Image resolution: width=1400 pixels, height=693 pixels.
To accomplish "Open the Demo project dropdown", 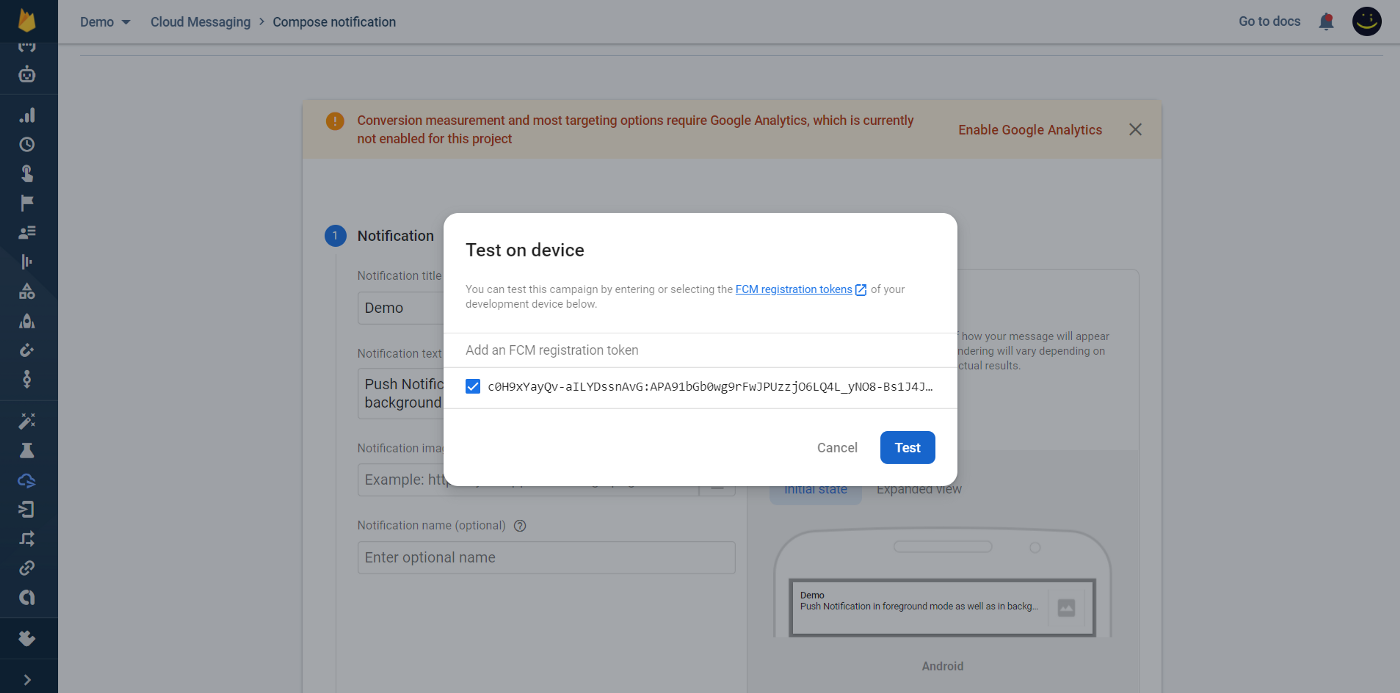I will (x=105, y=22).
